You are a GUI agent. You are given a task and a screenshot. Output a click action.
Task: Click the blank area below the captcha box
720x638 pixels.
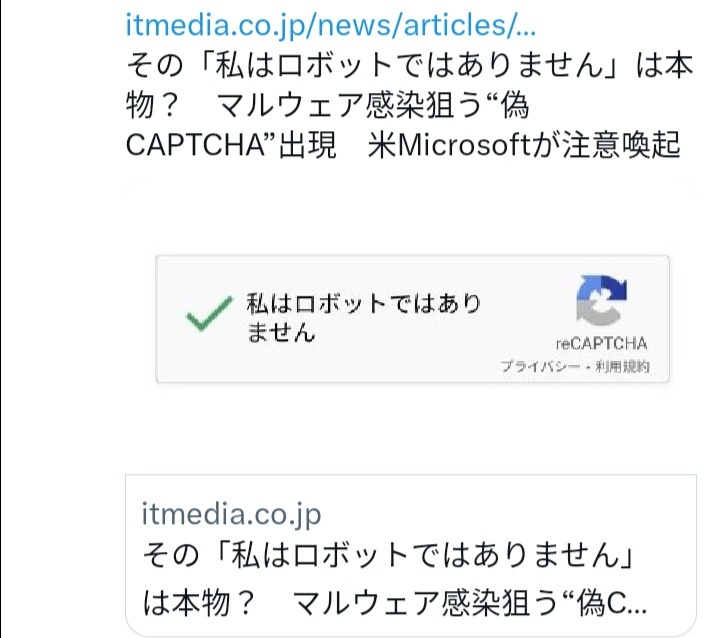click(x=411, y=425)
